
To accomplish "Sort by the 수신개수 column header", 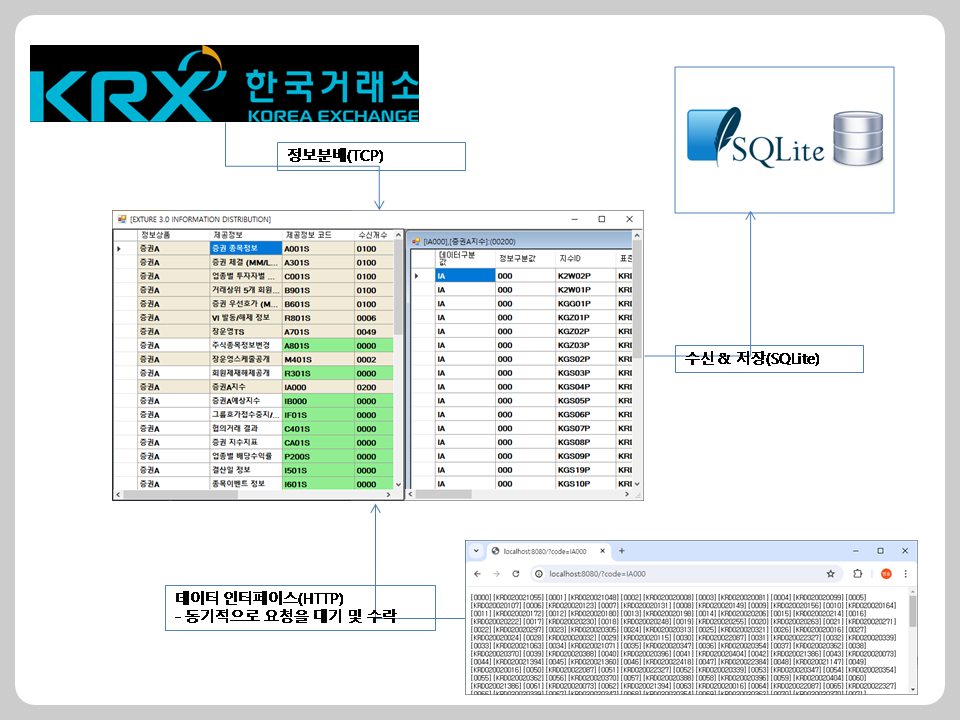I will pos(373,235).
